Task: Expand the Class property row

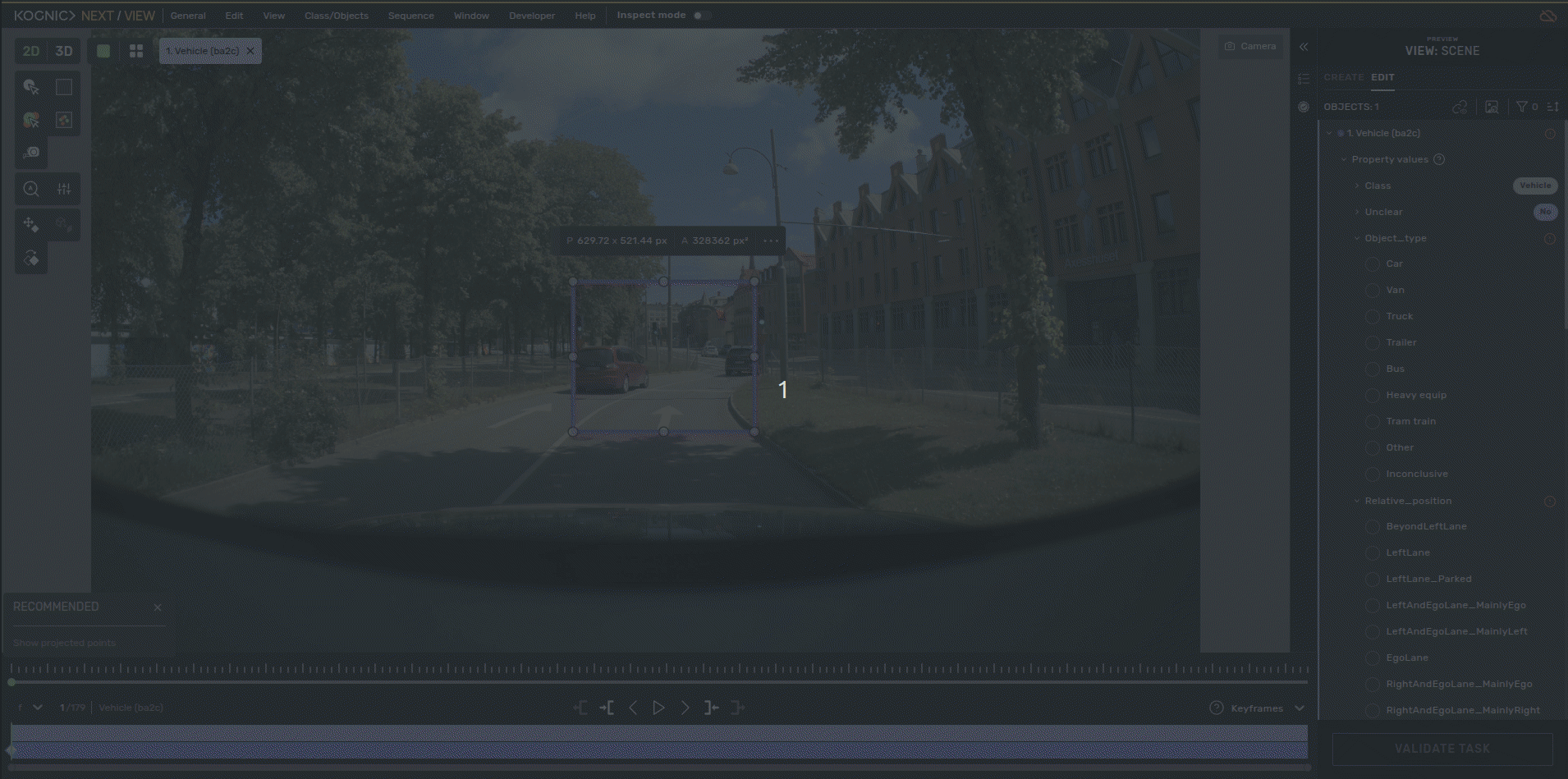Action: [x=1357, y=186]
